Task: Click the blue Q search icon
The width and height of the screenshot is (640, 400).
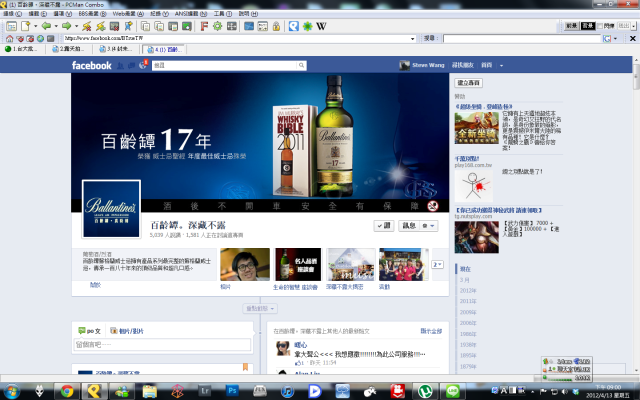Action: (x=293, y=26)
